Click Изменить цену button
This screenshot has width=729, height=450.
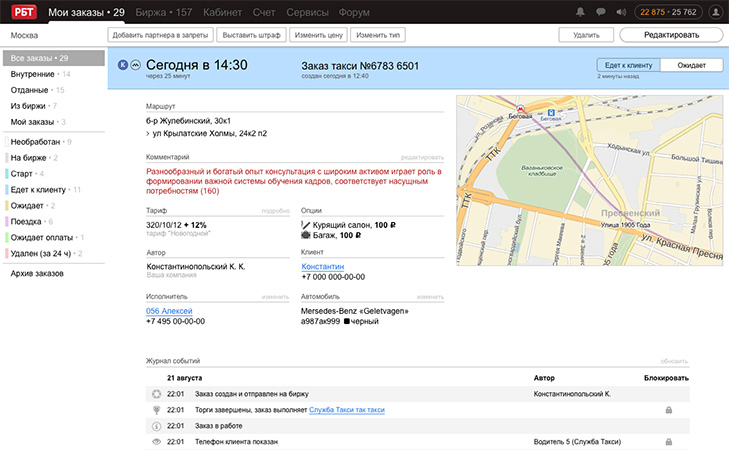pos(318,35)
